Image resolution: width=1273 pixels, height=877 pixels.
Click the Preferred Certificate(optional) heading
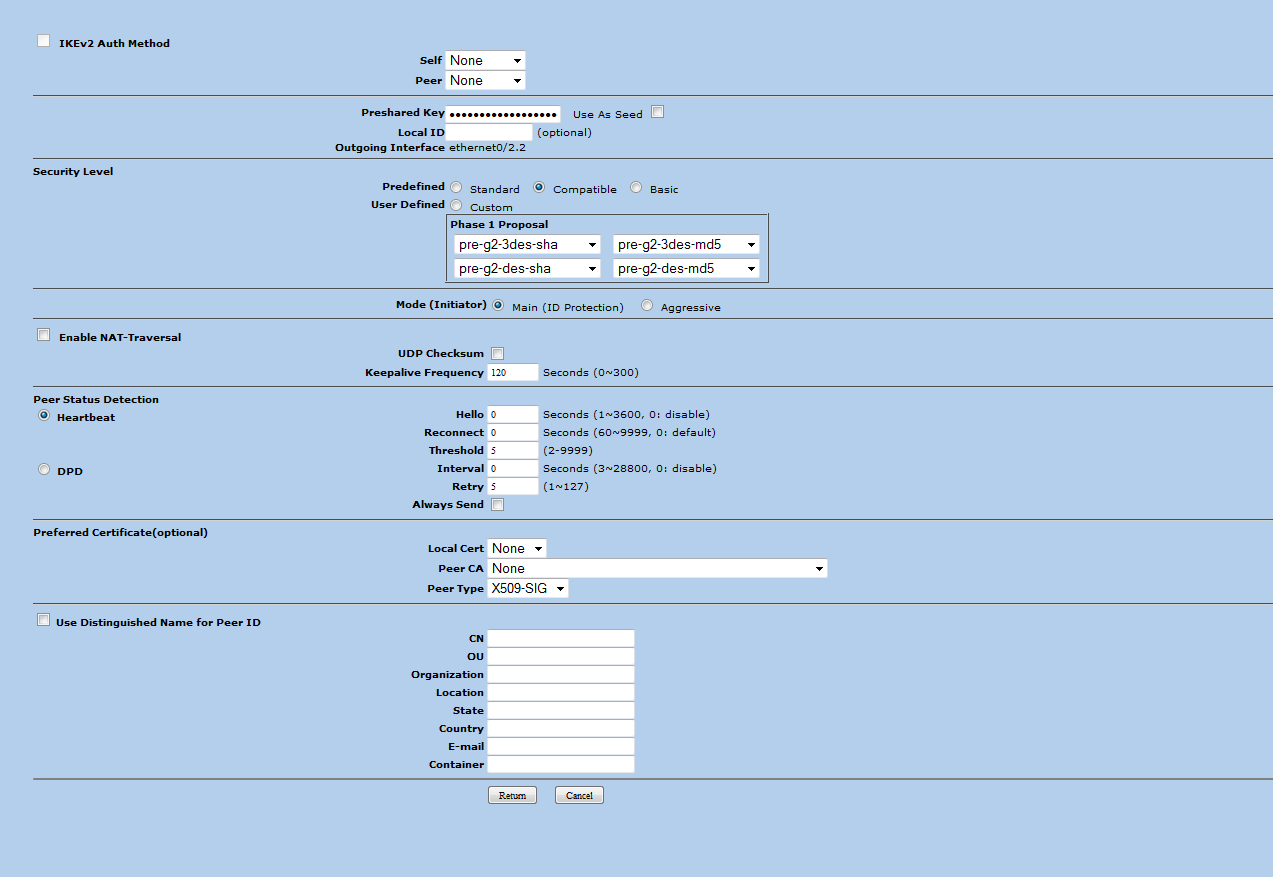tap(120, 533)
